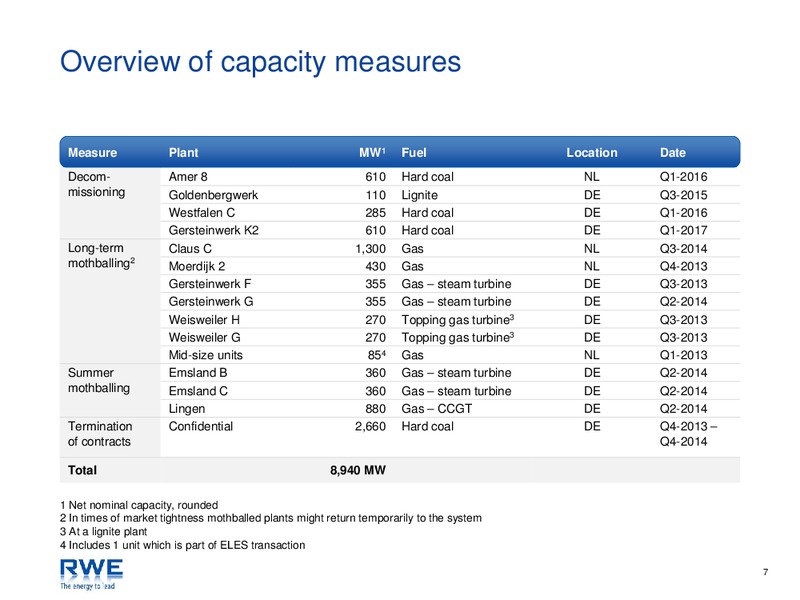The width and height of the screenshot is (800, 600).
Task: Click the 'Goldenbergwerk' plant cell
Action: 213,195
